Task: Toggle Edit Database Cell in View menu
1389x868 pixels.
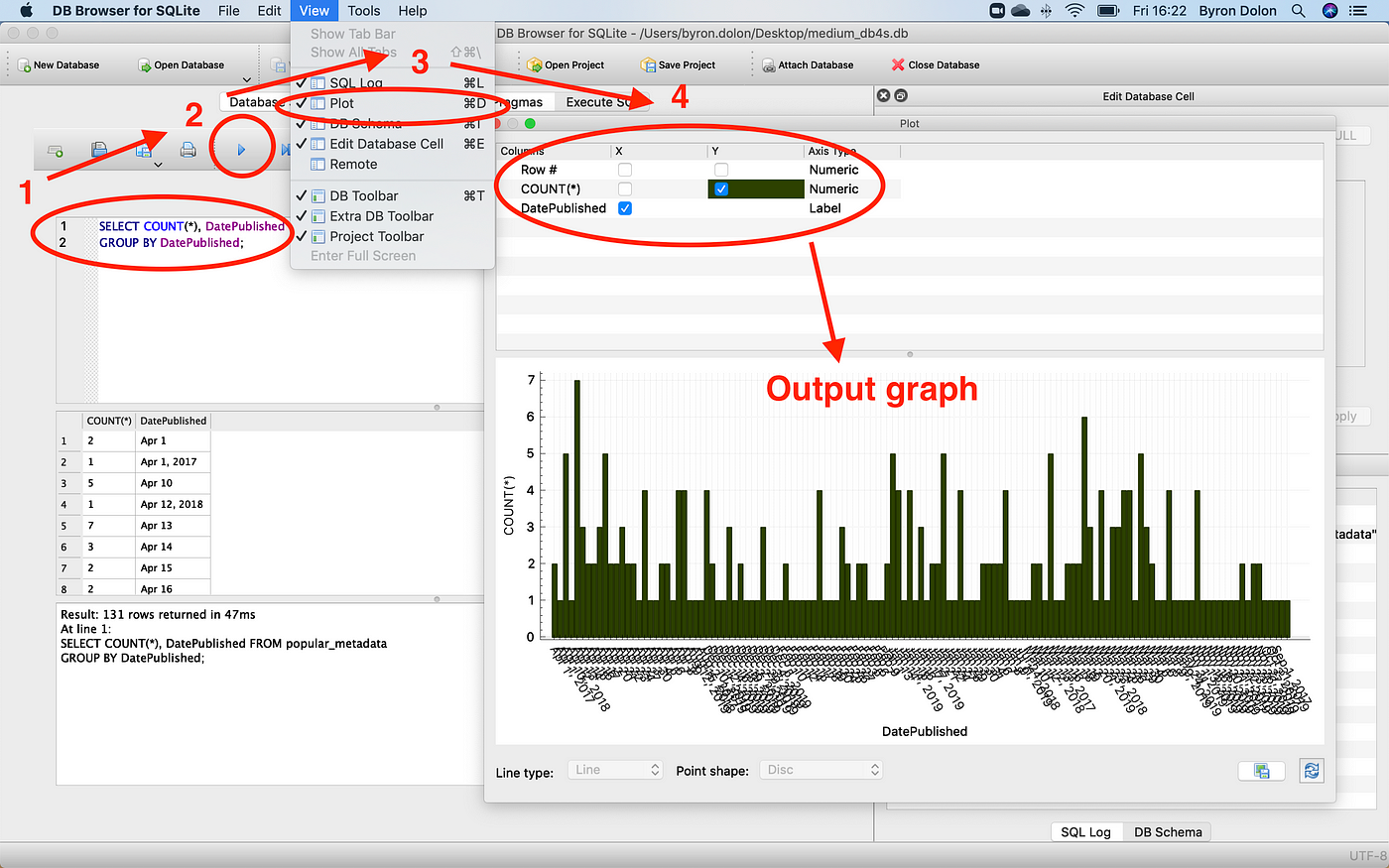Action: coord(392,144)
